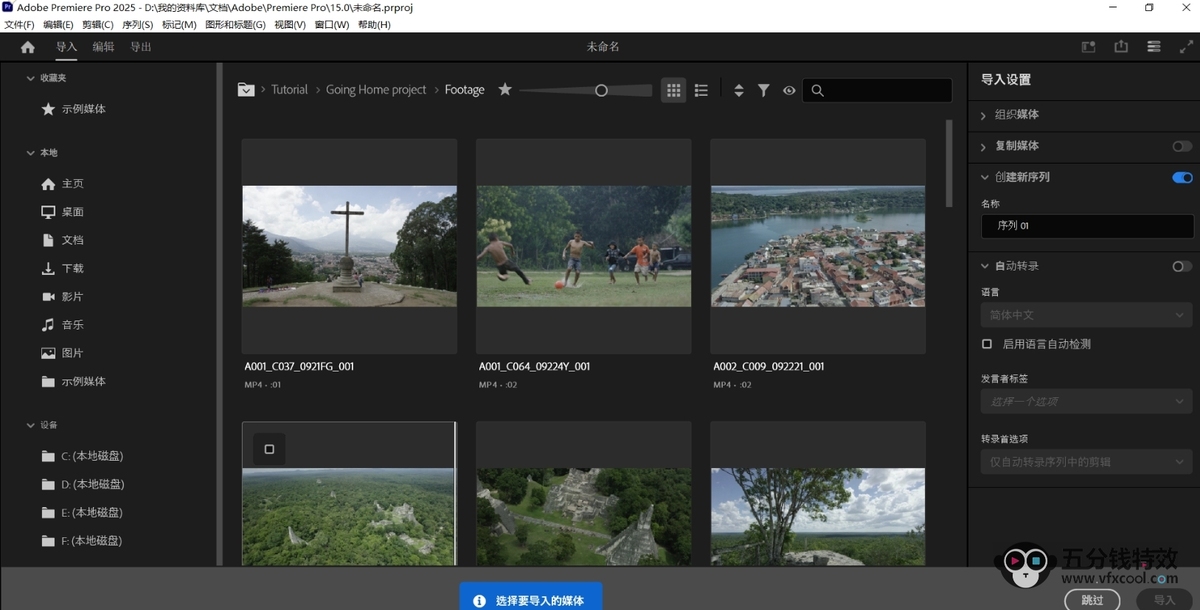Open the 剪辑(C) menu
Image resolution: width=1200 pixels, height=610 pixels.
[x=98, y=25]
